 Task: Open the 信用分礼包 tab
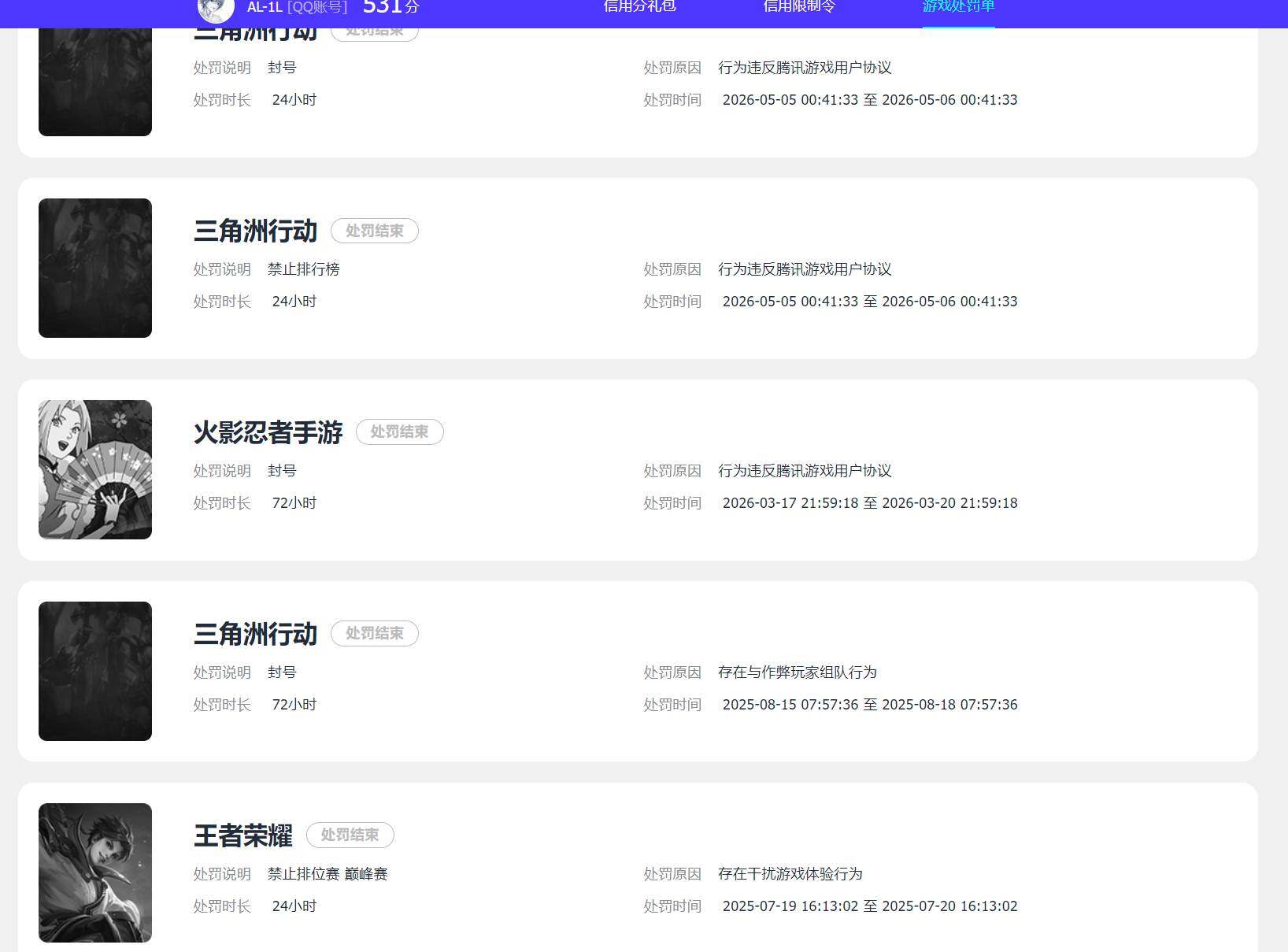point(639,7)
